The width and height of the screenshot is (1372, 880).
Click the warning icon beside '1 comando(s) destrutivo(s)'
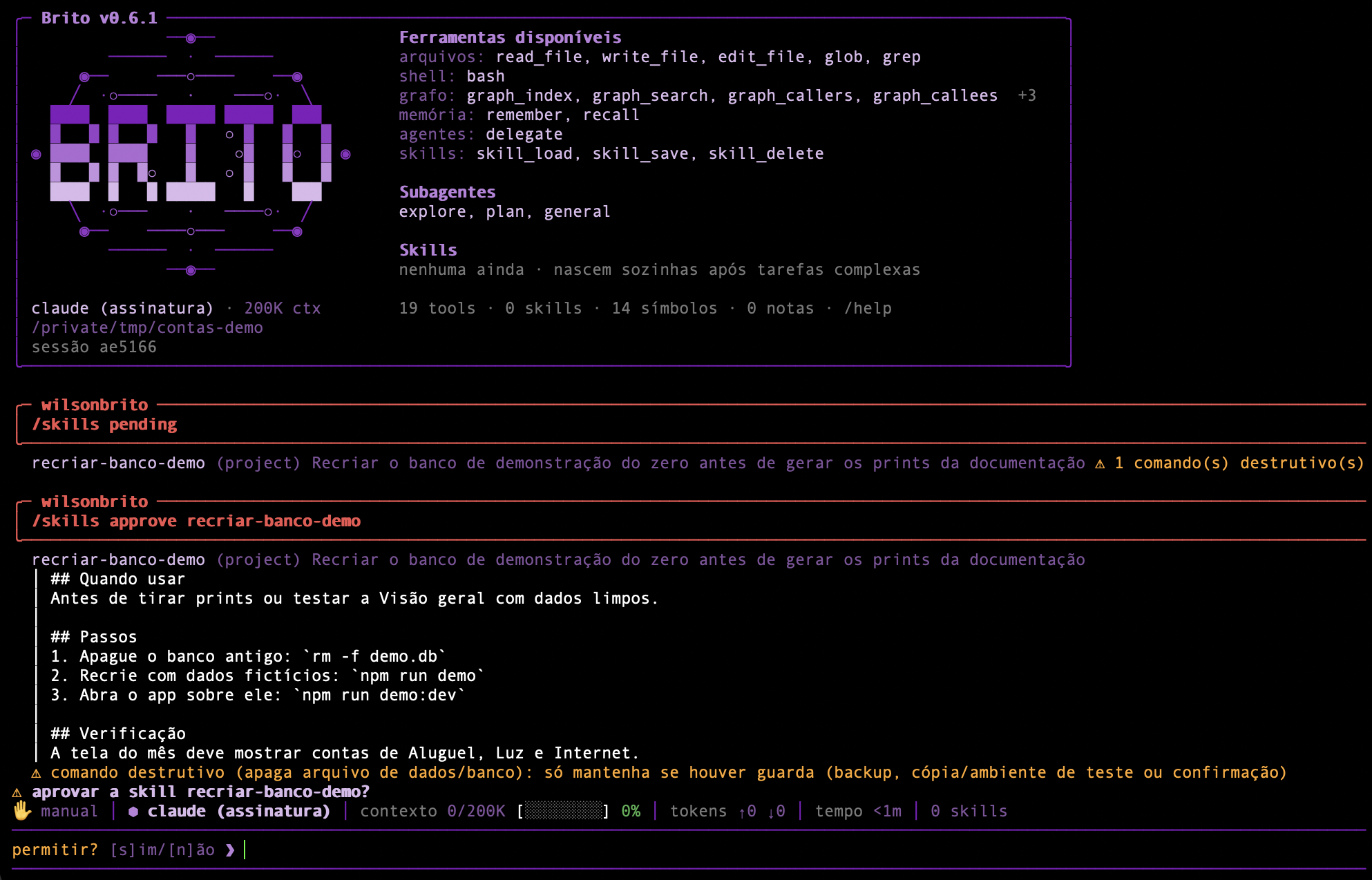(1100, 463)
